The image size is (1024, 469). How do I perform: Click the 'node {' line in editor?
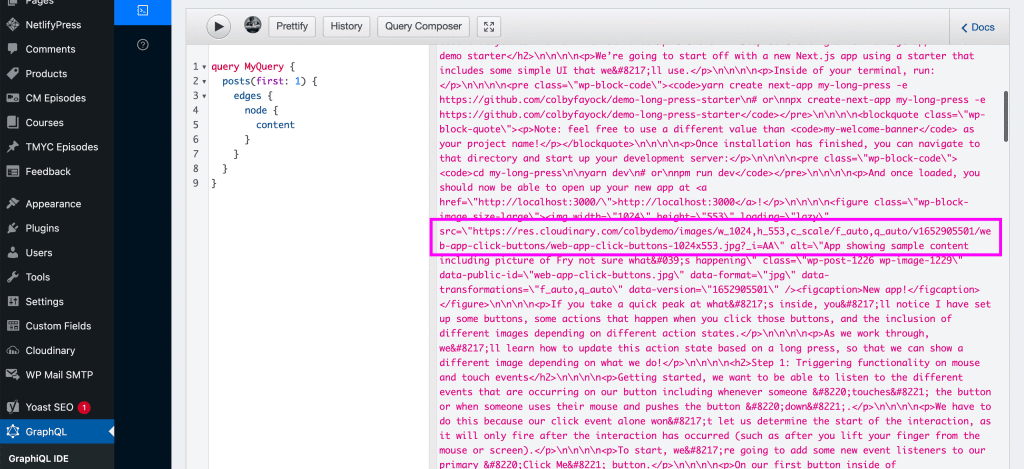point(261,110)
